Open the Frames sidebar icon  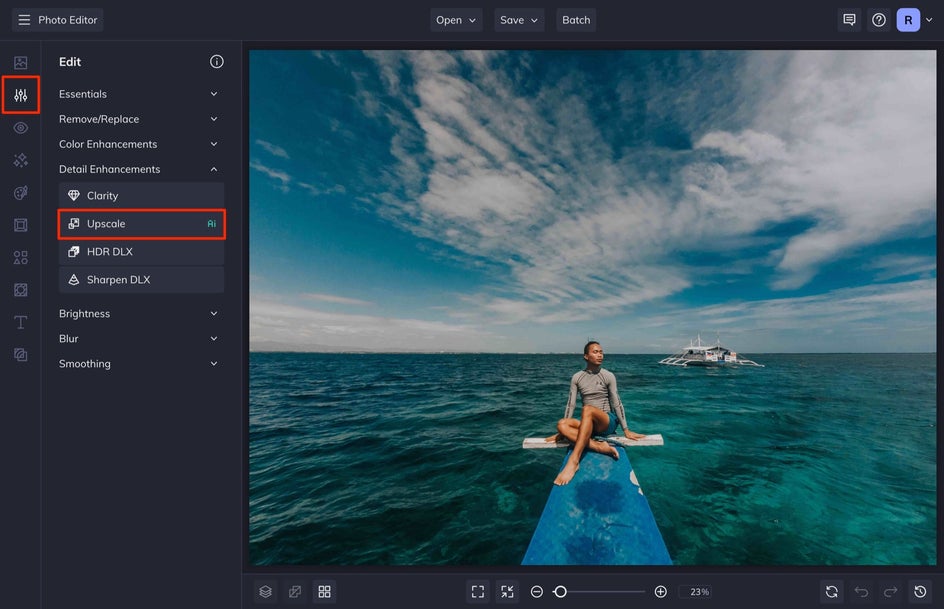click(x=20, y=225)
